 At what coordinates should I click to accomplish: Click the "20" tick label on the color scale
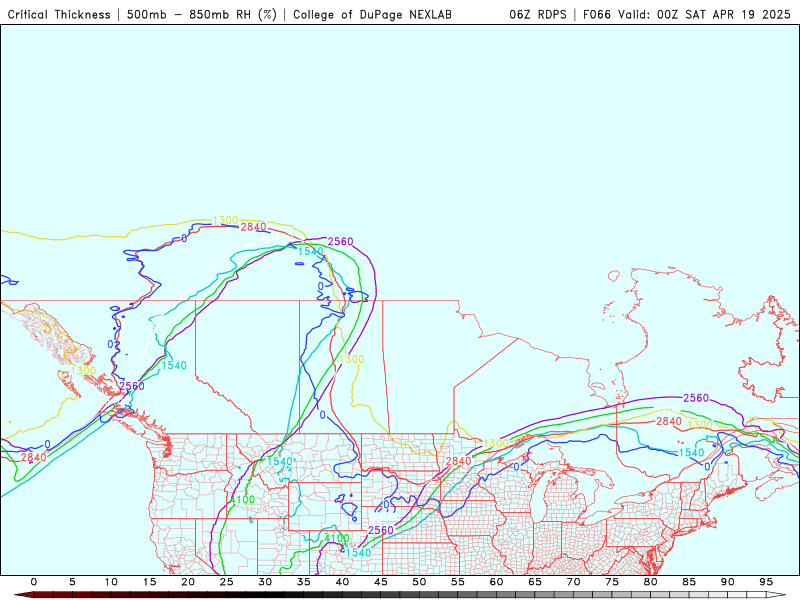click(188, 582)
